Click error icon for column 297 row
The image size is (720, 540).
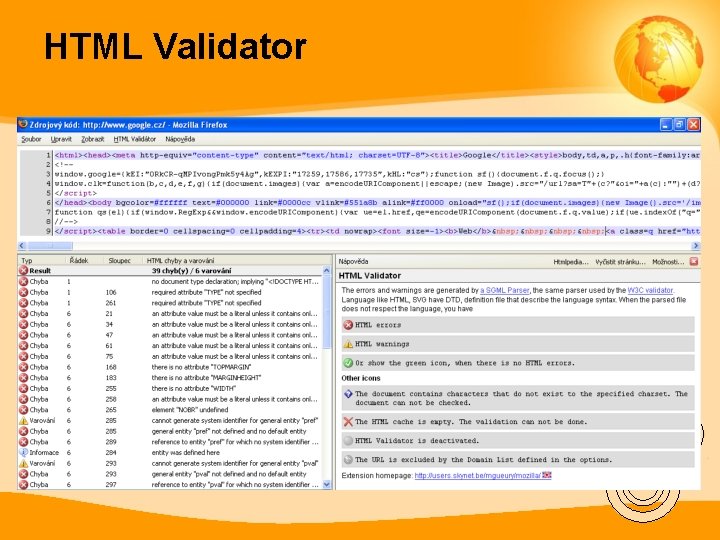tap(23, 484)
